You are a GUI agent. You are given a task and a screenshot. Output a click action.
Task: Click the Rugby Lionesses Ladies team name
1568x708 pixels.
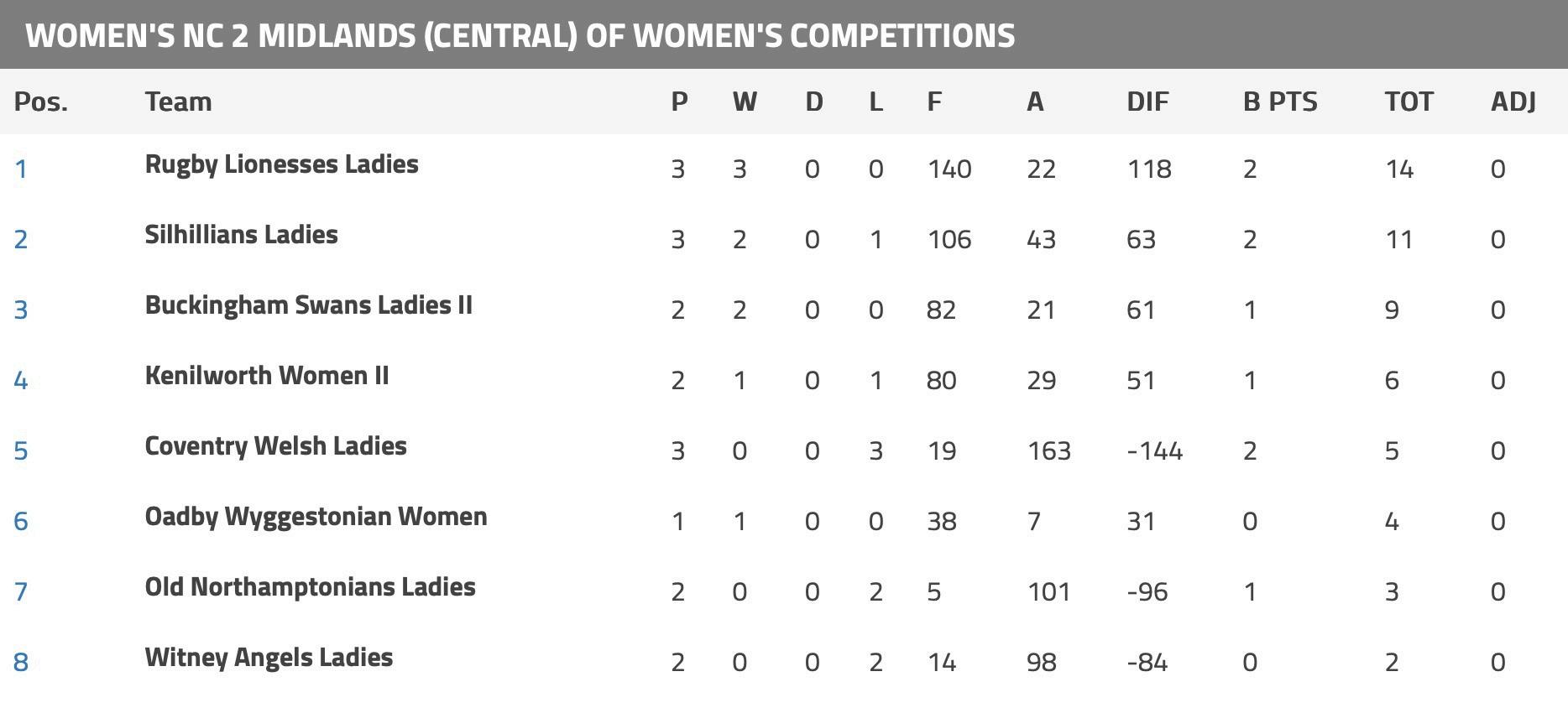281,164
